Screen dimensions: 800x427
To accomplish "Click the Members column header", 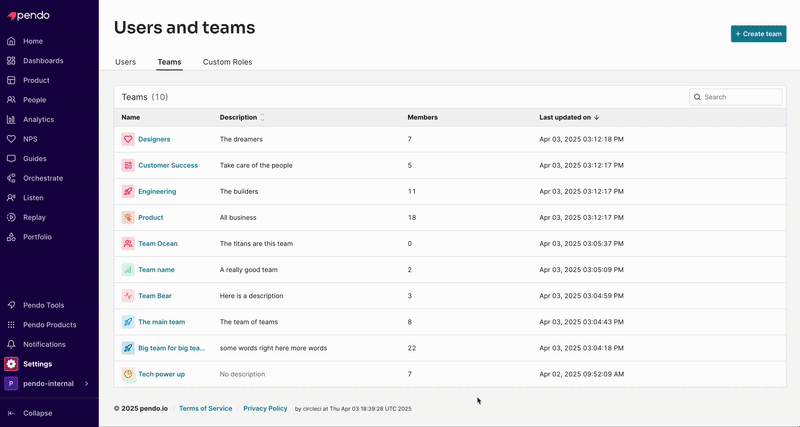I will tap(422, 117).
